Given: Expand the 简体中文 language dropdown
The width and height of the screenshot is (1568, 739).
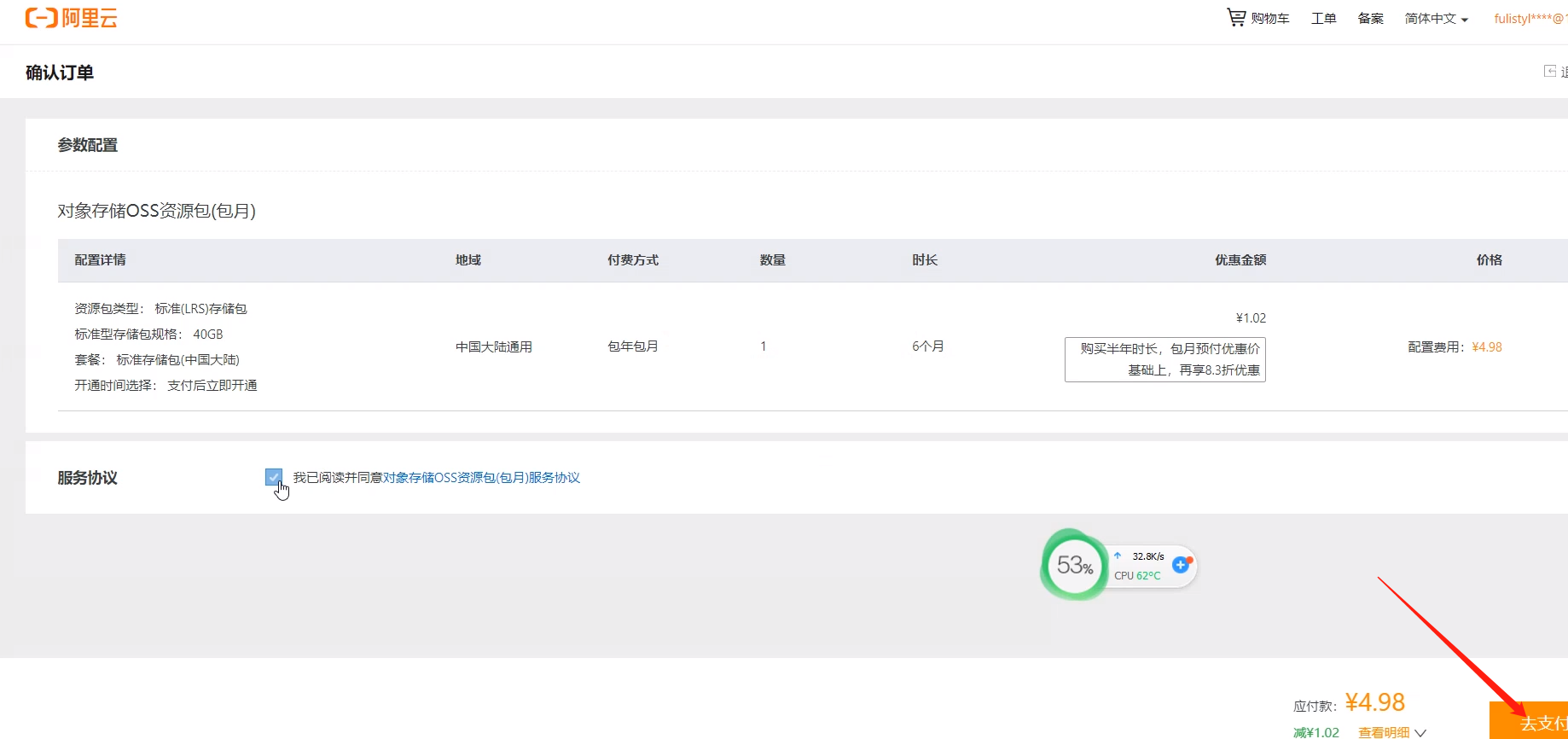Looking at the screenshot, I should 1436,18.
